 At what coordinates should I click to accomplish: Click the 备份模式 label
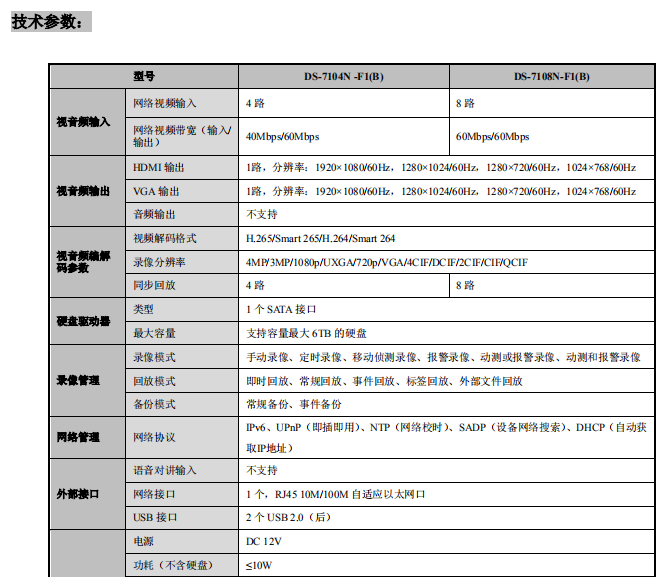pos(154,404)
